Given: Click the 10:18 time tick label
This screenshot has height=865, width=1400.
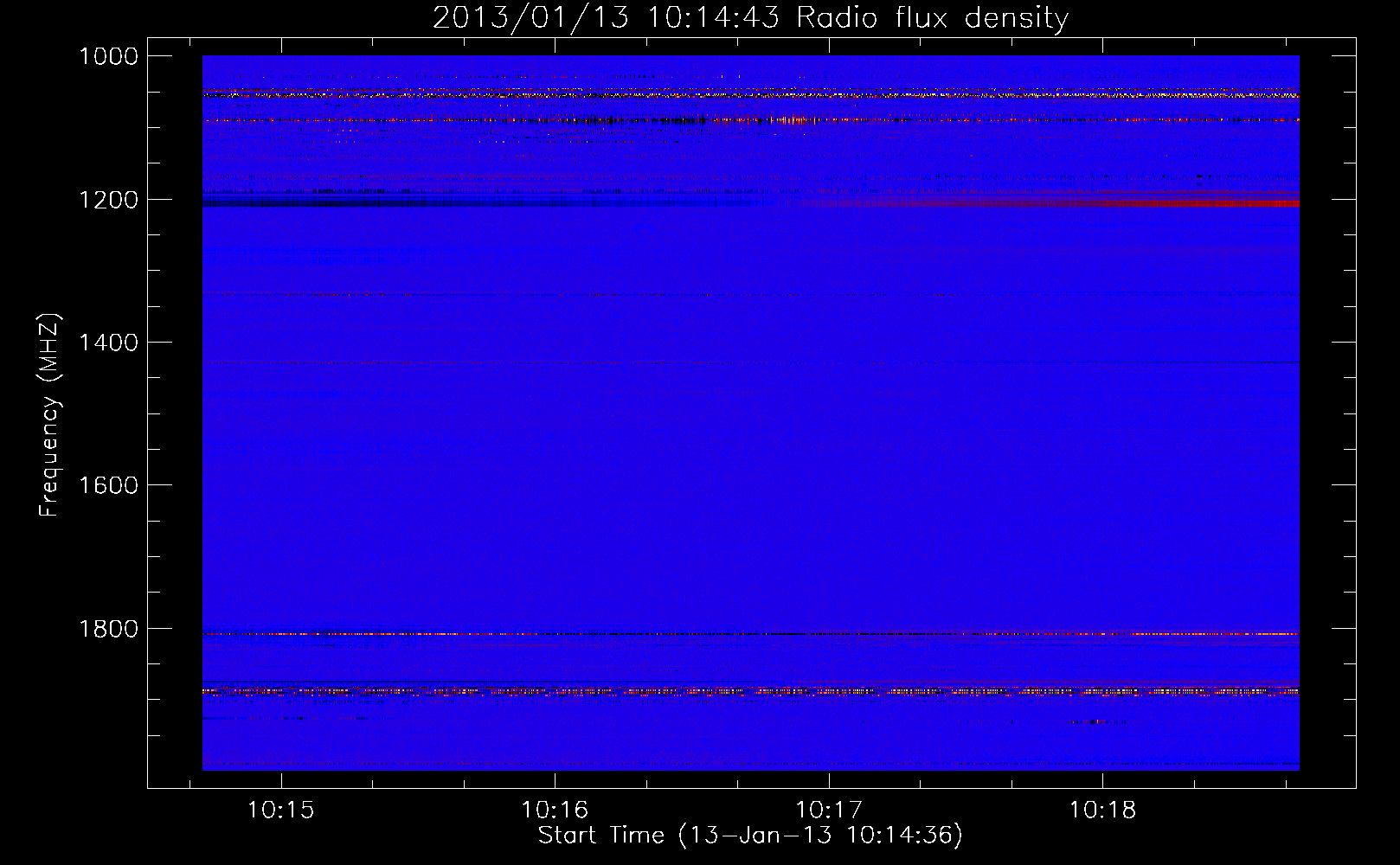Looking at the screenshot, I should (1102, 811).
